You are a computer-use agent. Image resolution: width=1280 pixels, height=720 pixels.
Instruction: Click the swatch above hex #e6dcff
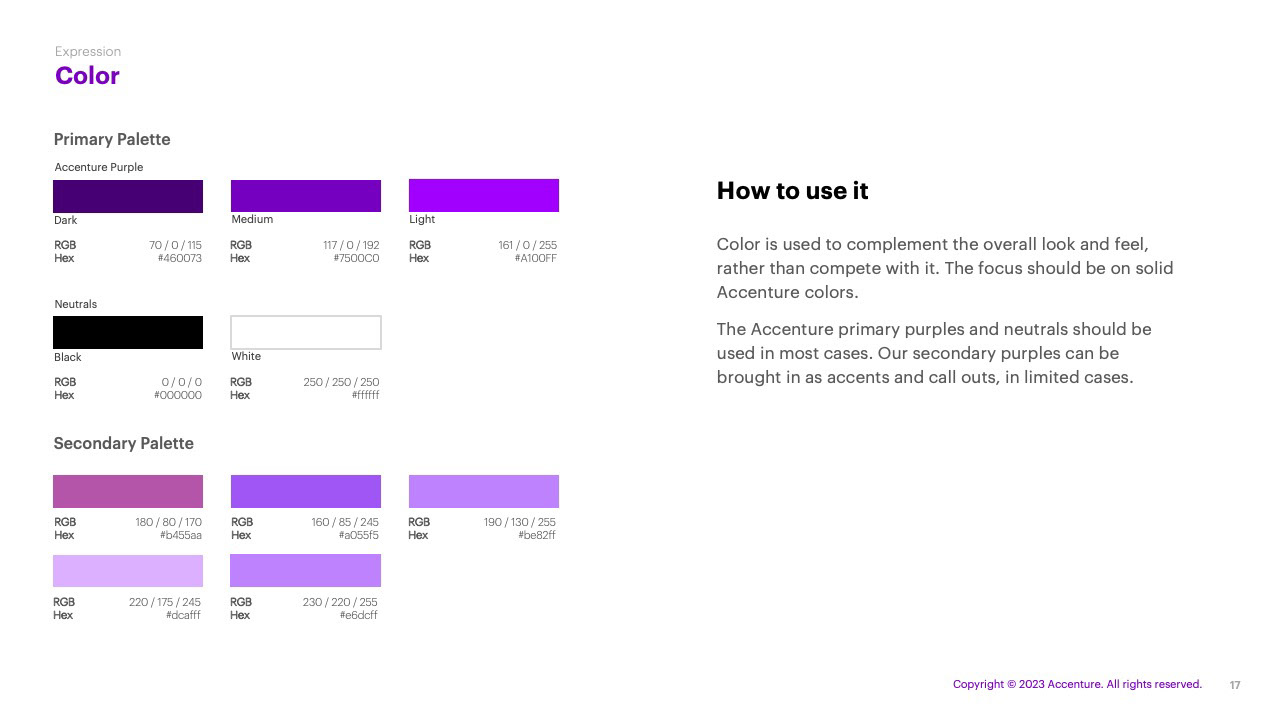tap(306, 571)
